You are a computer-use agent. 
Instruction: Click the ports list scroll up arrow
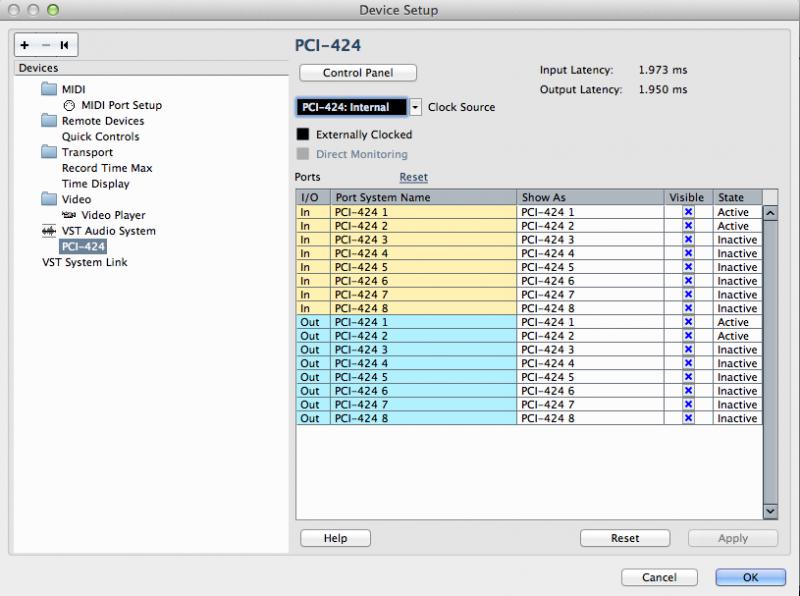tap(770, 213)
